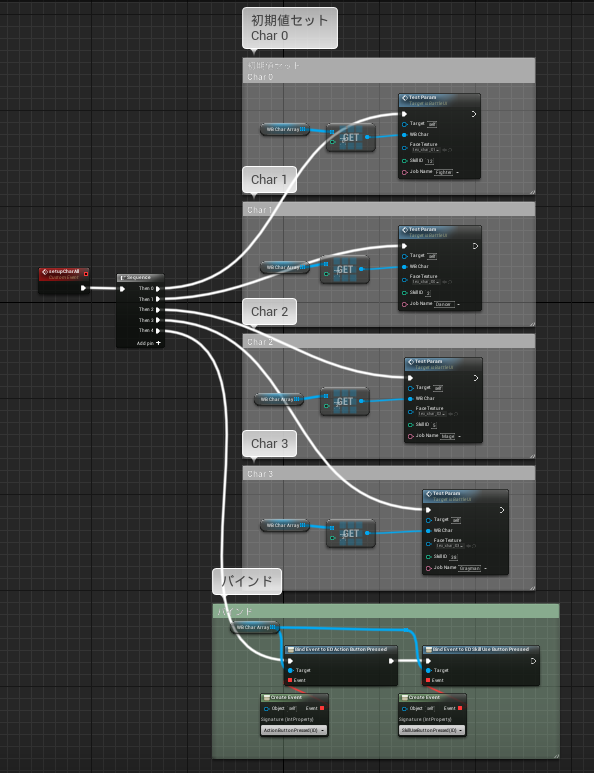Click the Then 3 output pin
This screenshot has height=773, width=594.
click(x=158, y=320)
